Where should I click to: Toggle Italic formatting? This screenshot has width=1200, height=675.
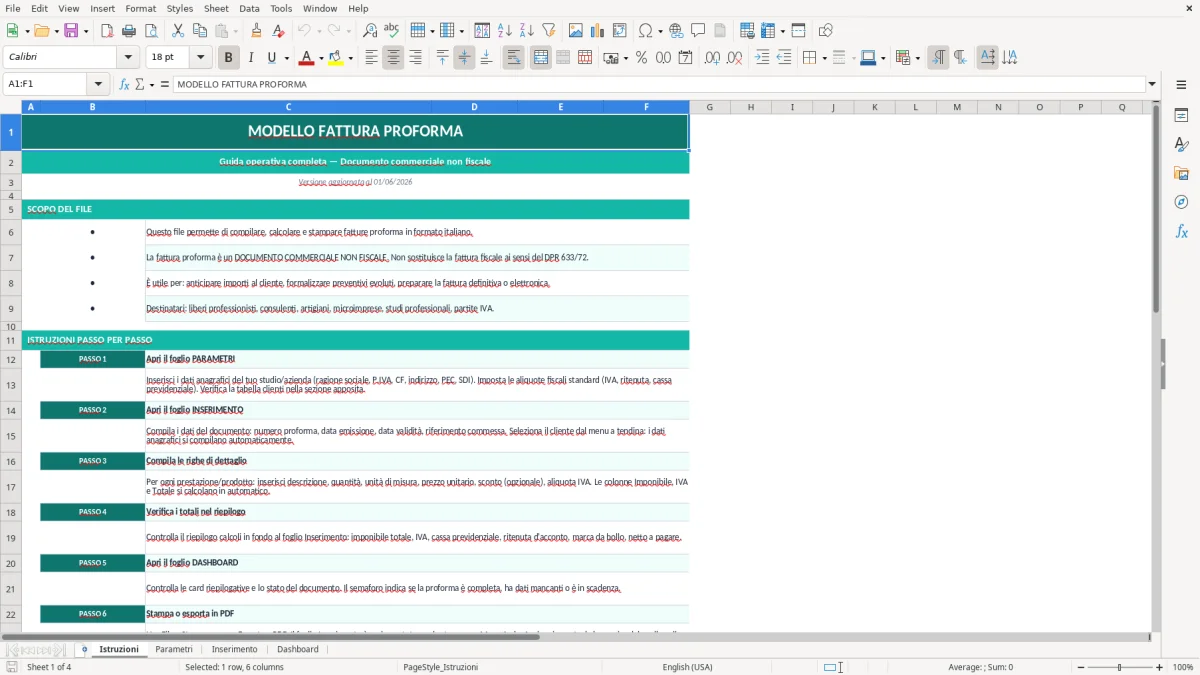pos(251,58)
